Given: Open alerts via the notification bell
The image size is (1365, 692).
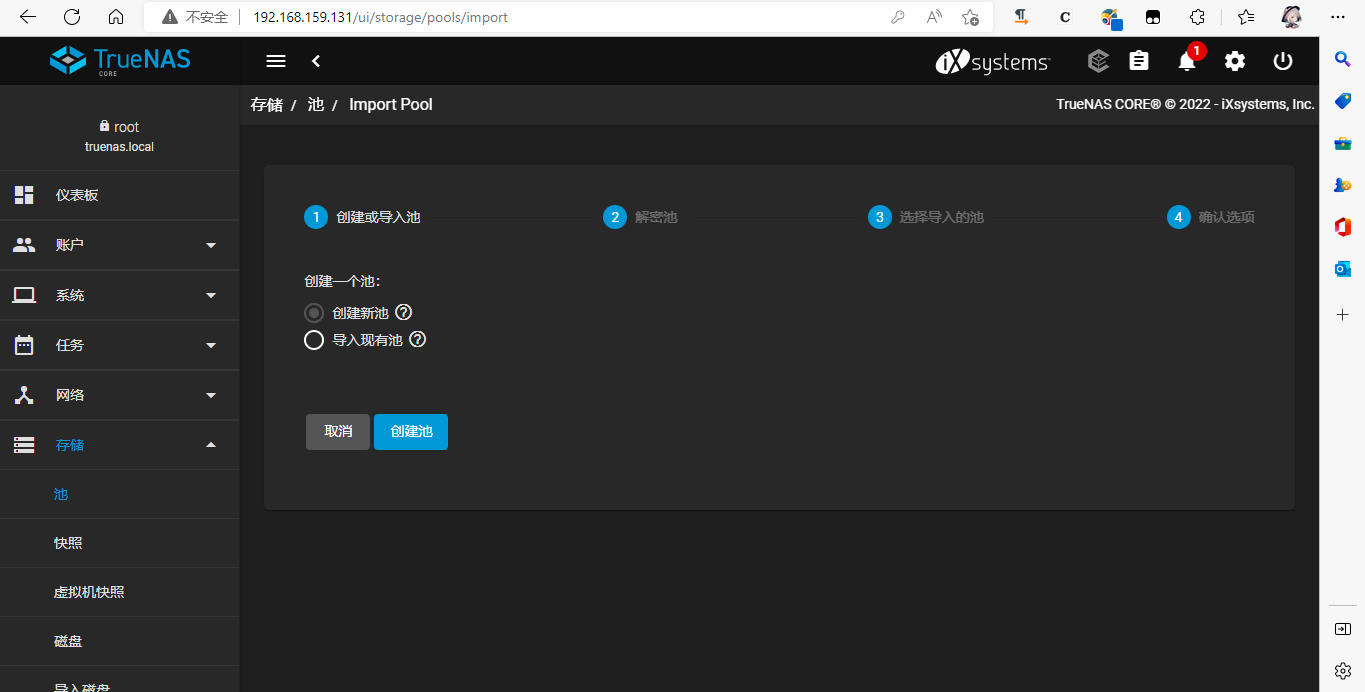Looking at the screenshot, I should 1187,61.
